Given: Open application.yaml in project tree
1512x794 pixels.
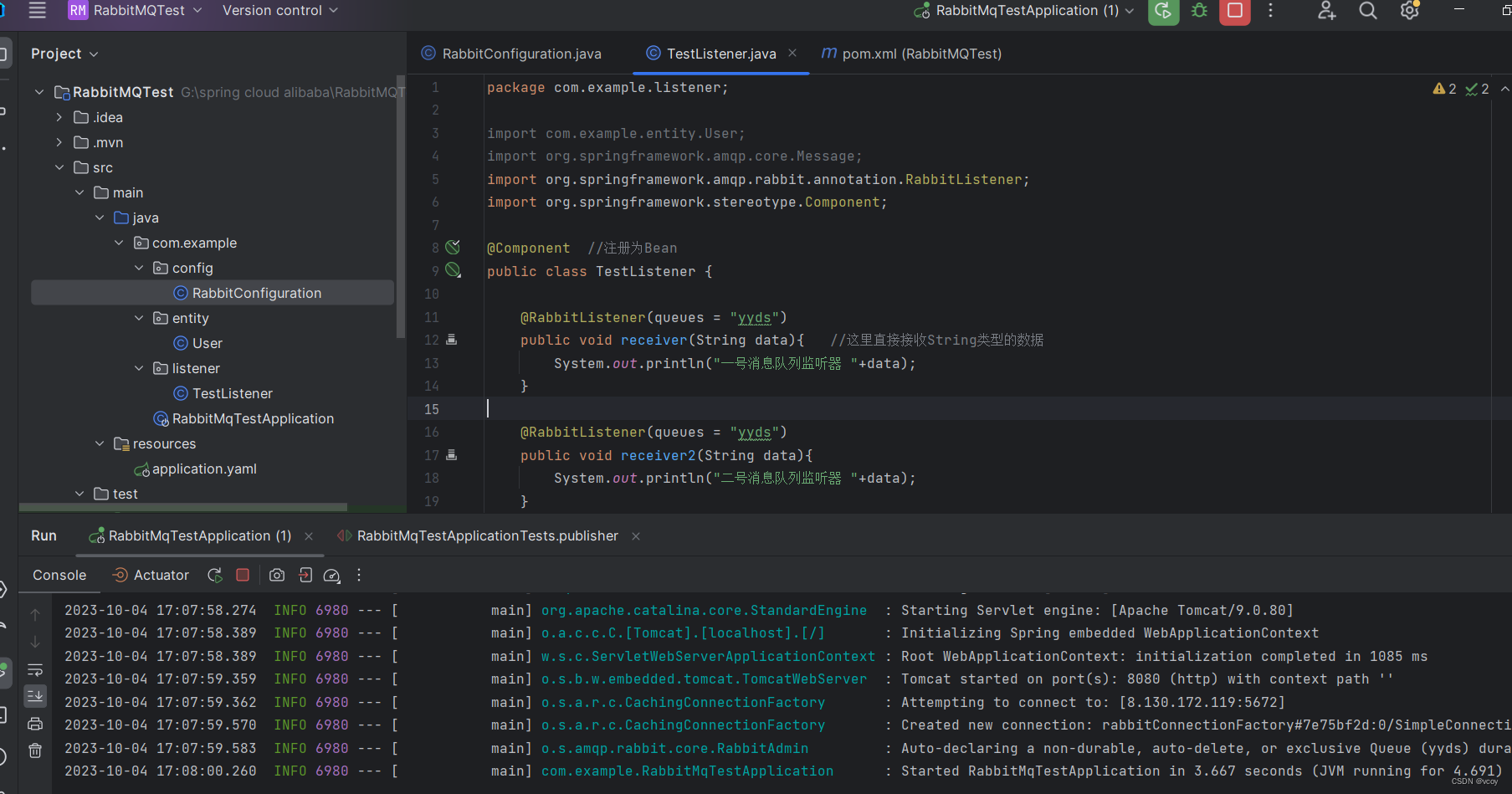Looking at the screenshot, I should point(196,469).
